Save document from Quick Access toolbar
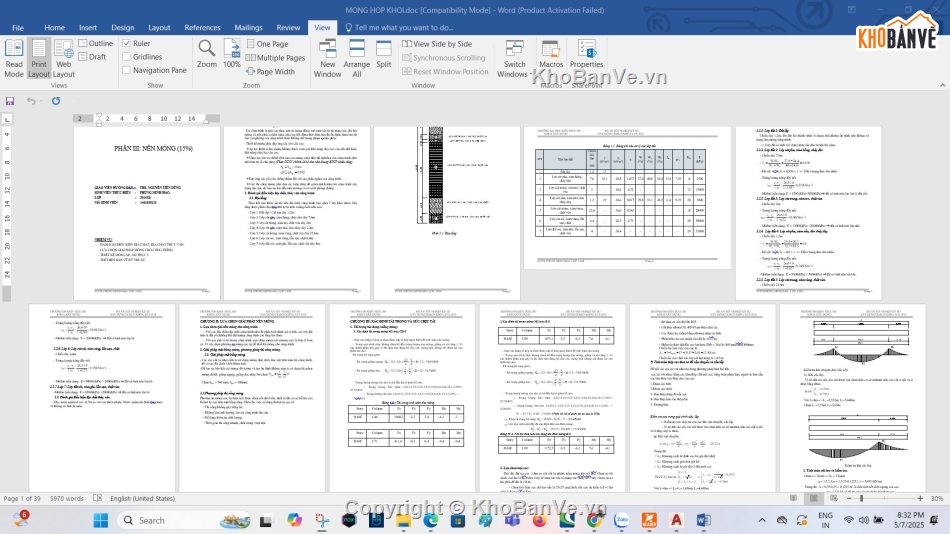The image size is (950, 534). click(10, 101)
